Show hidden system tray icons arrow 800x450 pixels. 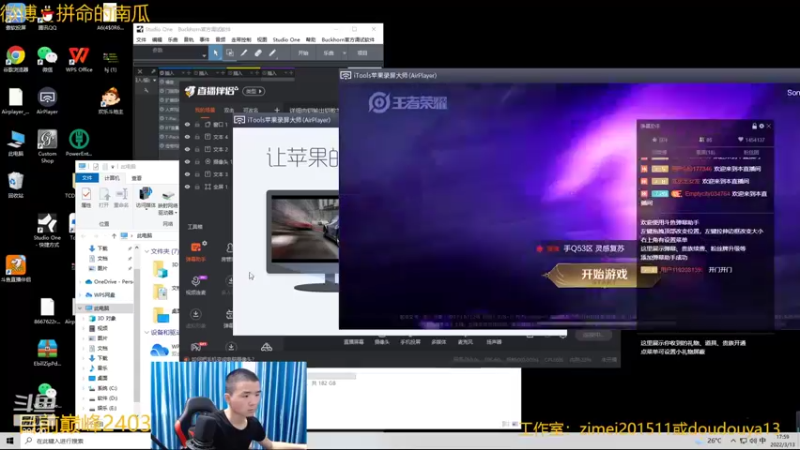coord(733,440)
